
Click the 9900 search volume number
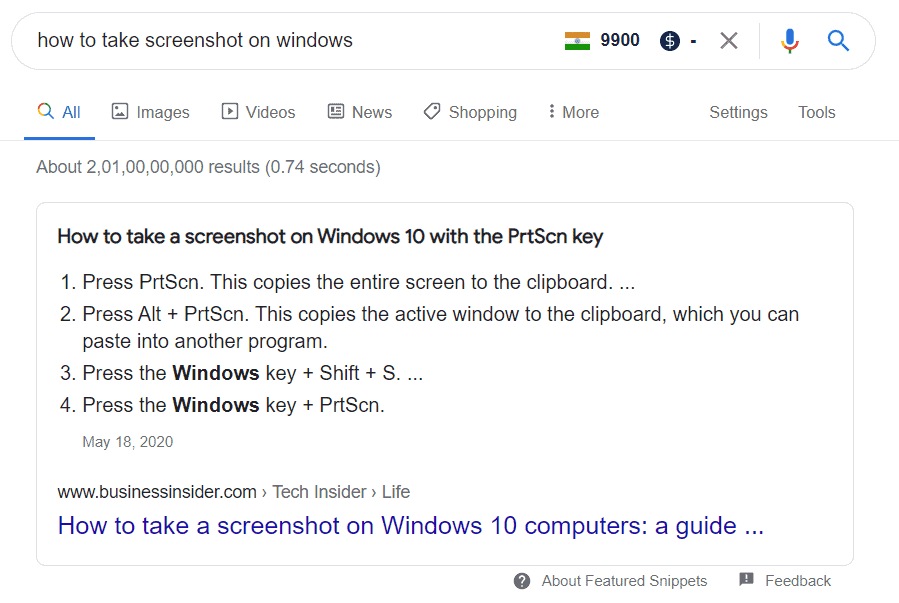(620, 40)
